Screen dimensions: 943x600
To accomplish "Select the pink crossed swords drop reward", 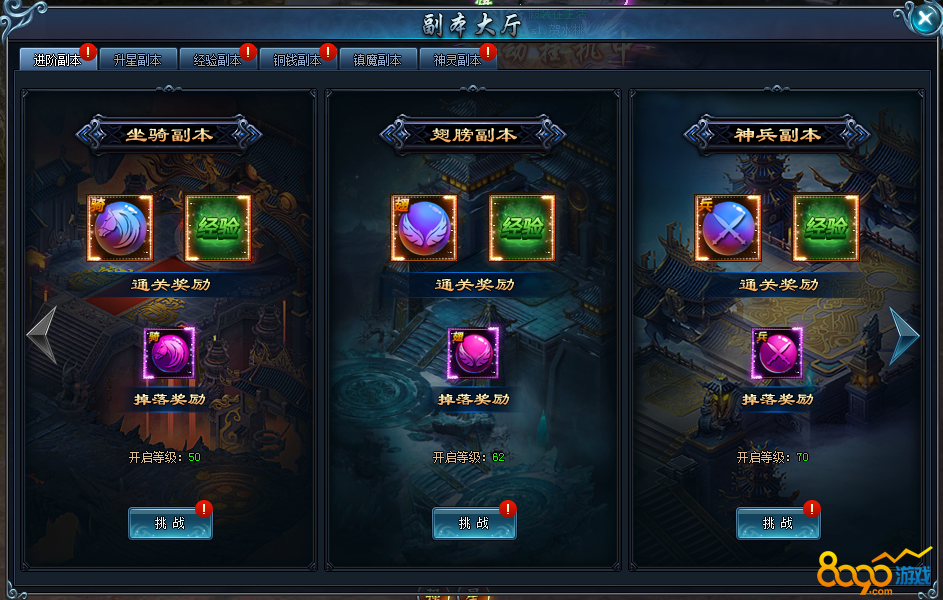I will [777, 353].
